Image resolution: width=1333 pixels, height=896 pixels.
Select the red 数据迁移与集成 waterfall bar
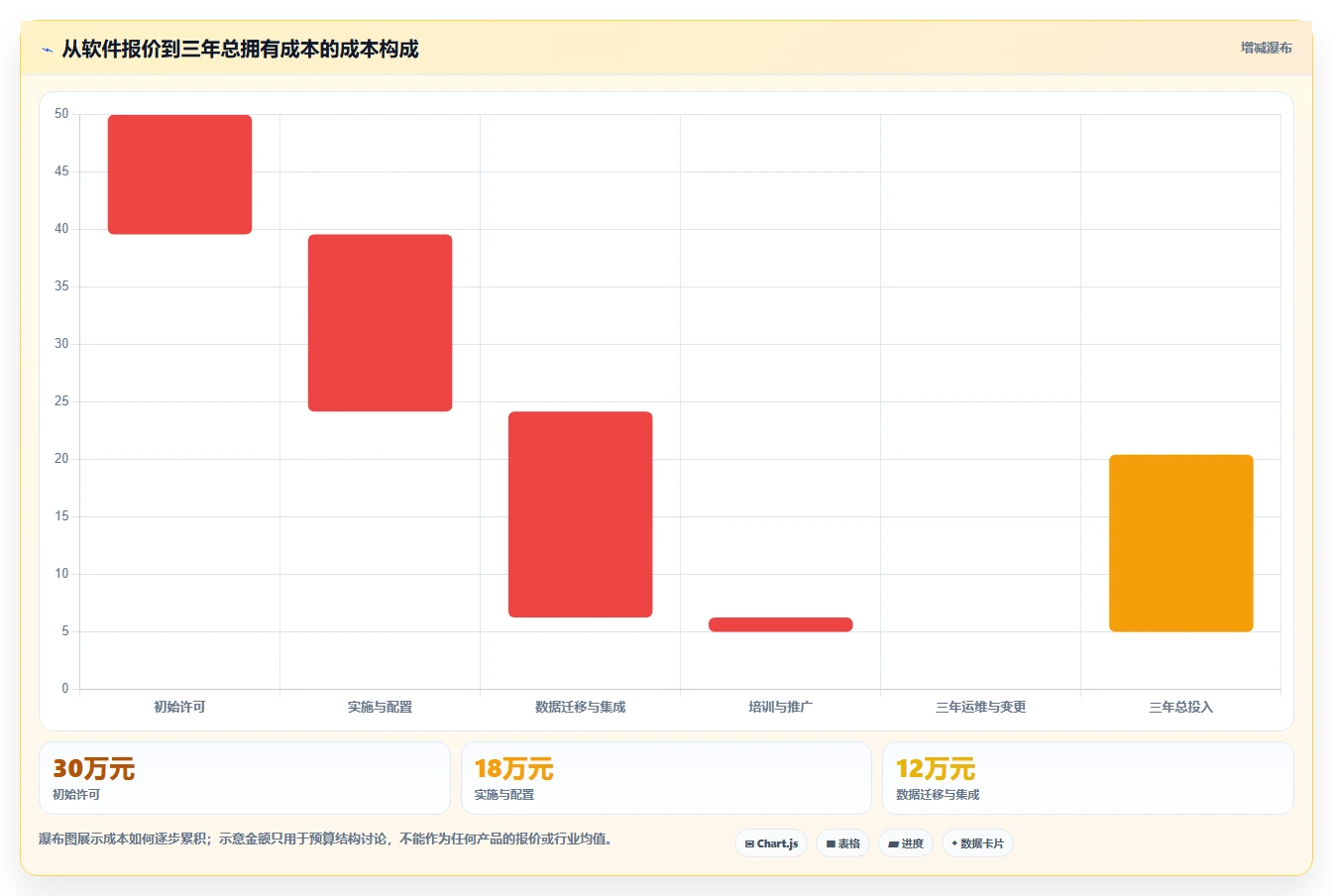[x=580, y=514]
